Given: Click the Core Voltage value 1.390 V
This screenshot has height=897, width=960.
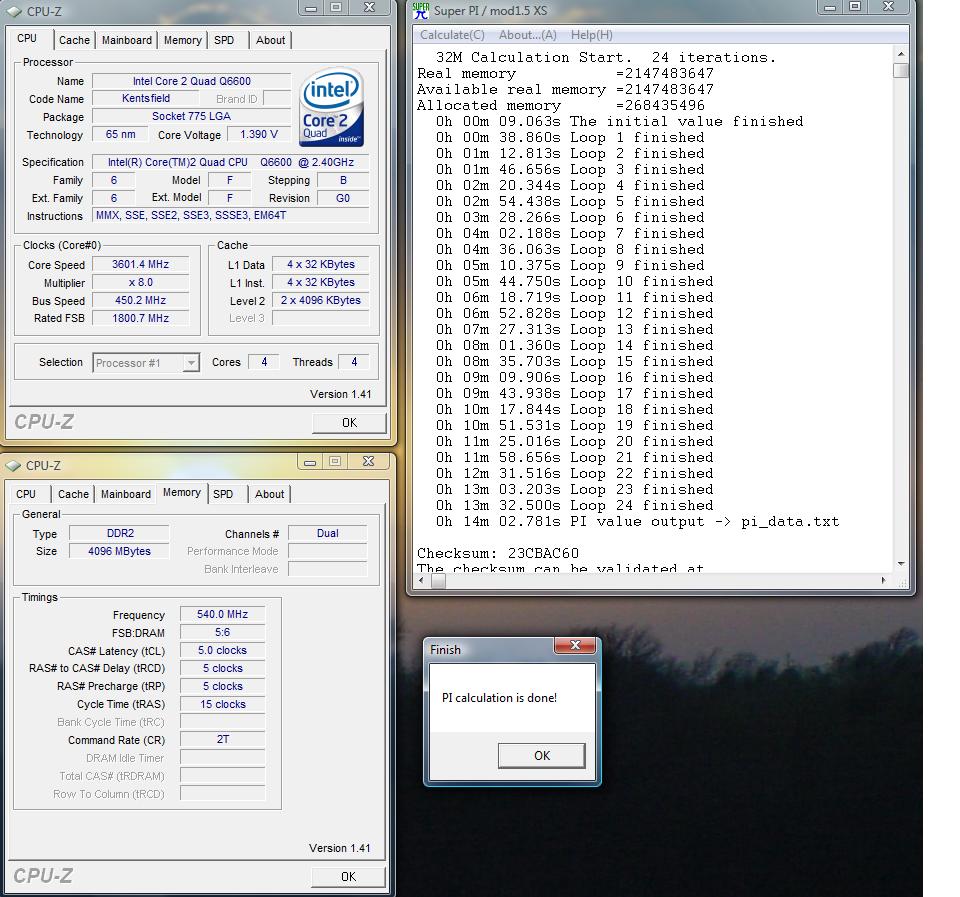Looking at the screenshot, I should (258, 135).
